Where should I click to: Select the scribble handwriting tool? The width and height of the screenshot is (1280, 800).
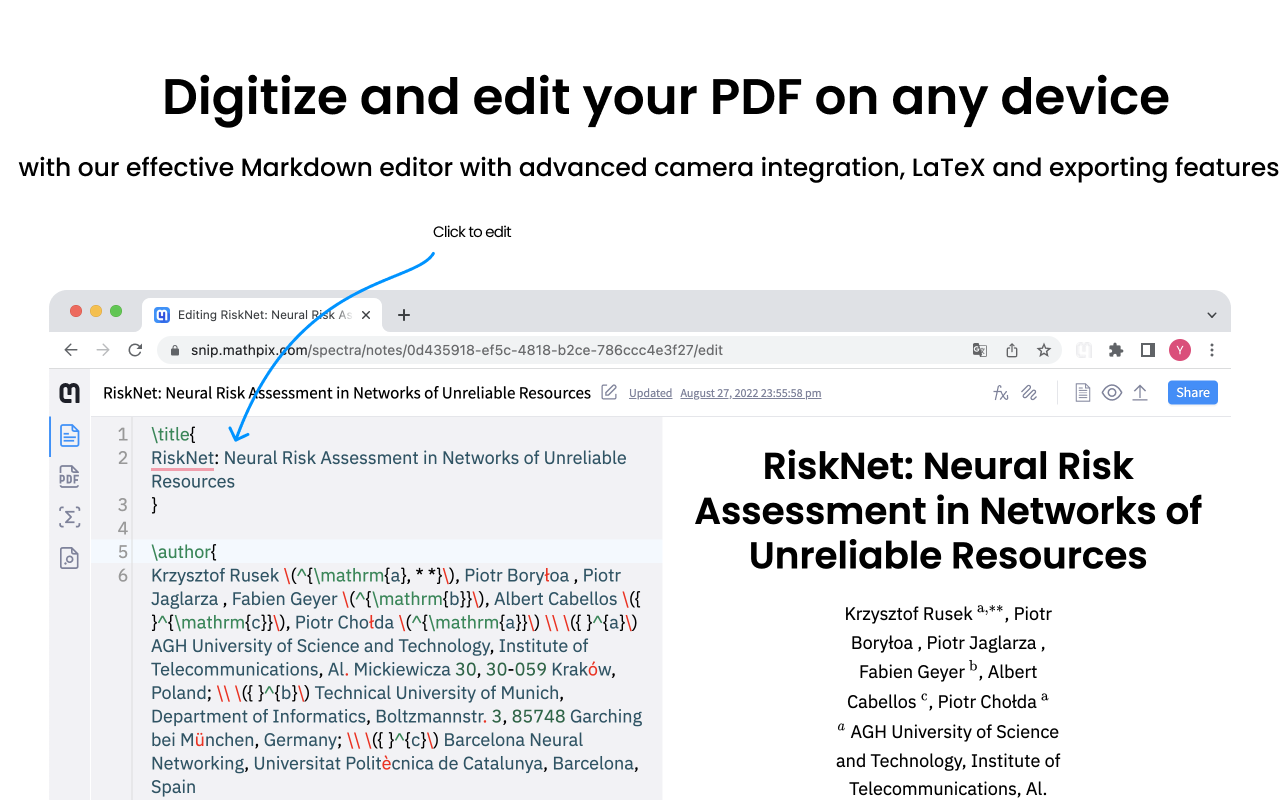pos(1029,393)
